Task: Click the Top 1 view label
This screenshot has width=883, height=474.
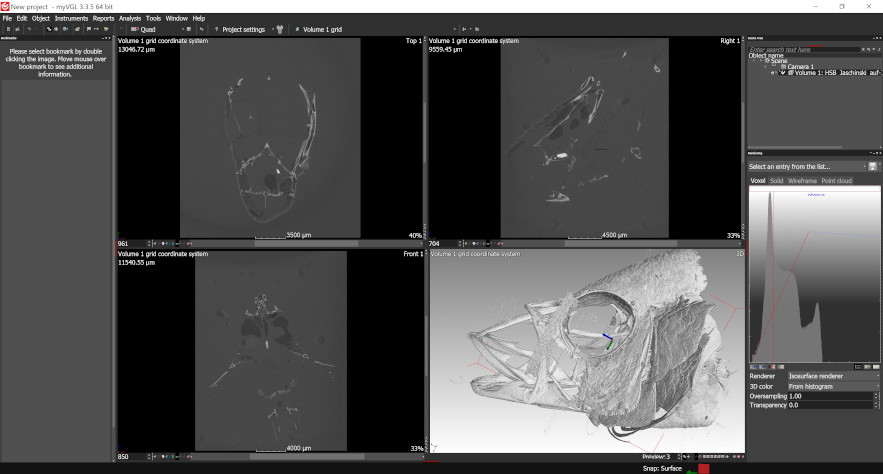Action: [x=413, y=41]
